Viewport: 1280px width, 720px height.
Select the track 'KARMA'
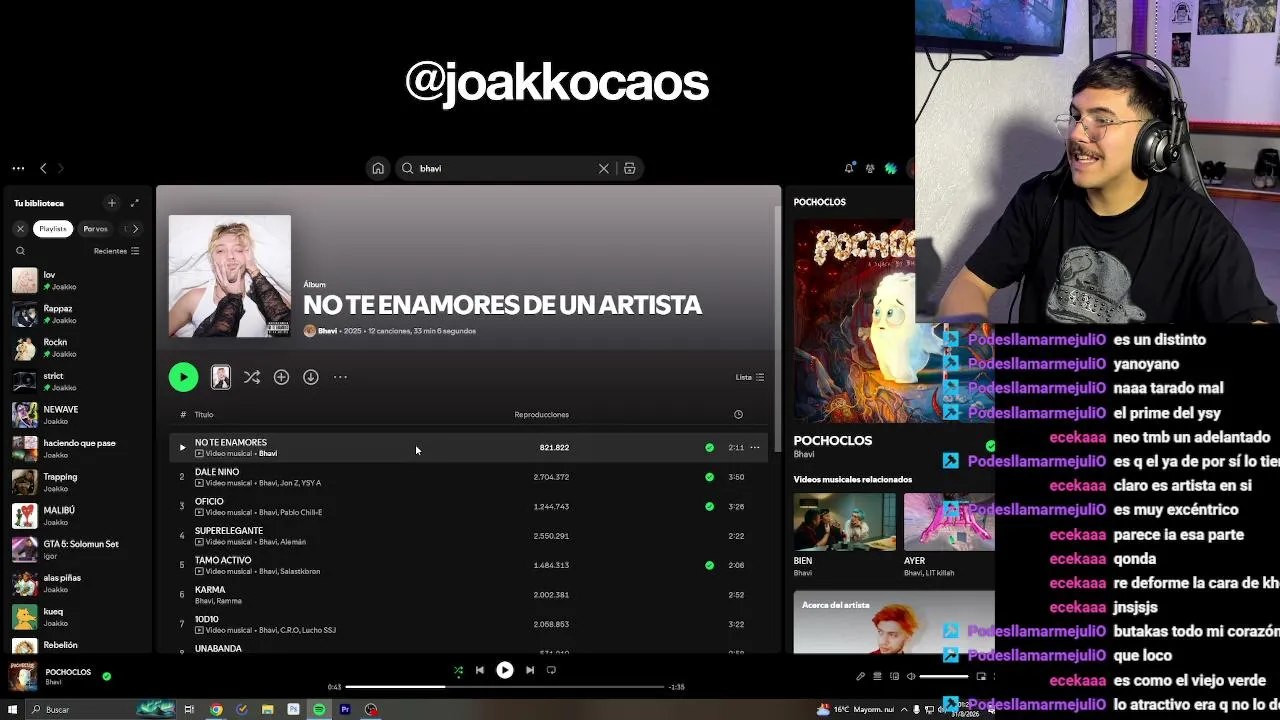[468, 595]
